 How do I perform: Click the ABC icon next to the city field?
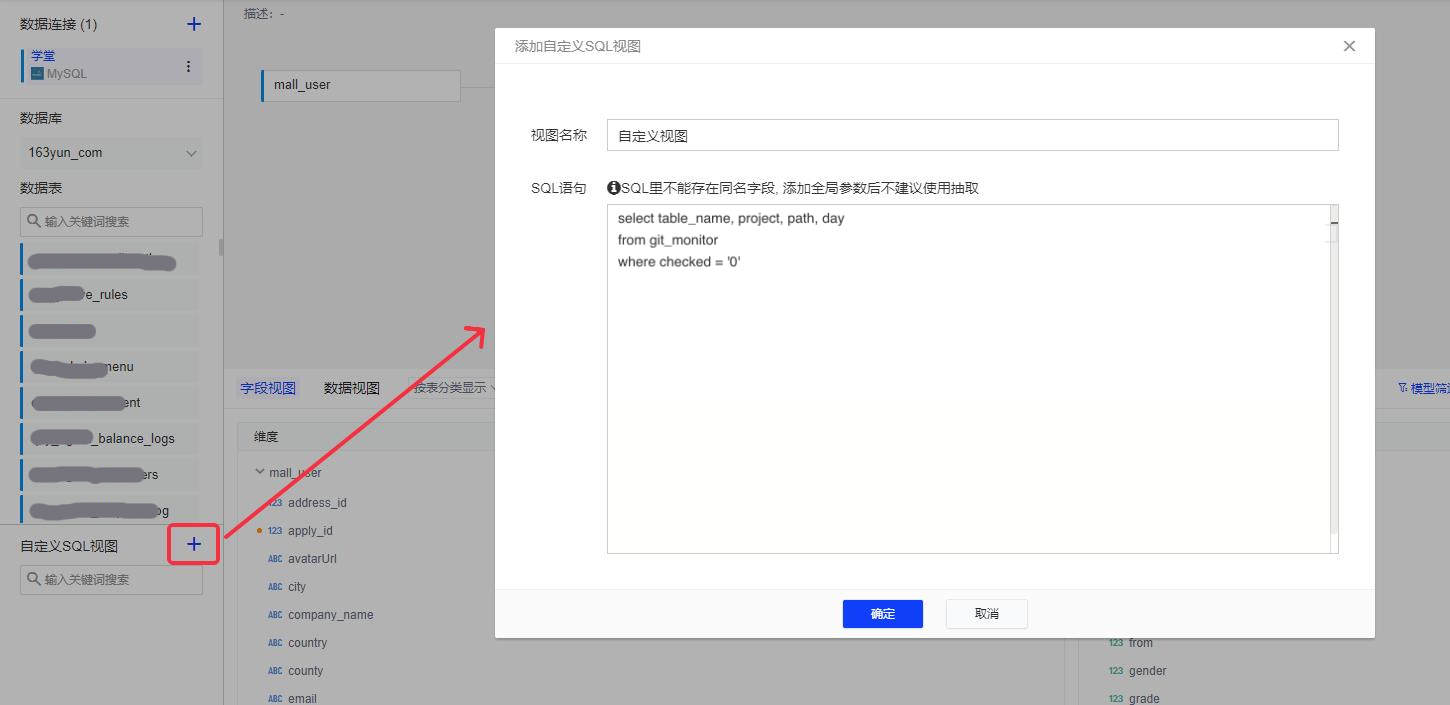274,586
